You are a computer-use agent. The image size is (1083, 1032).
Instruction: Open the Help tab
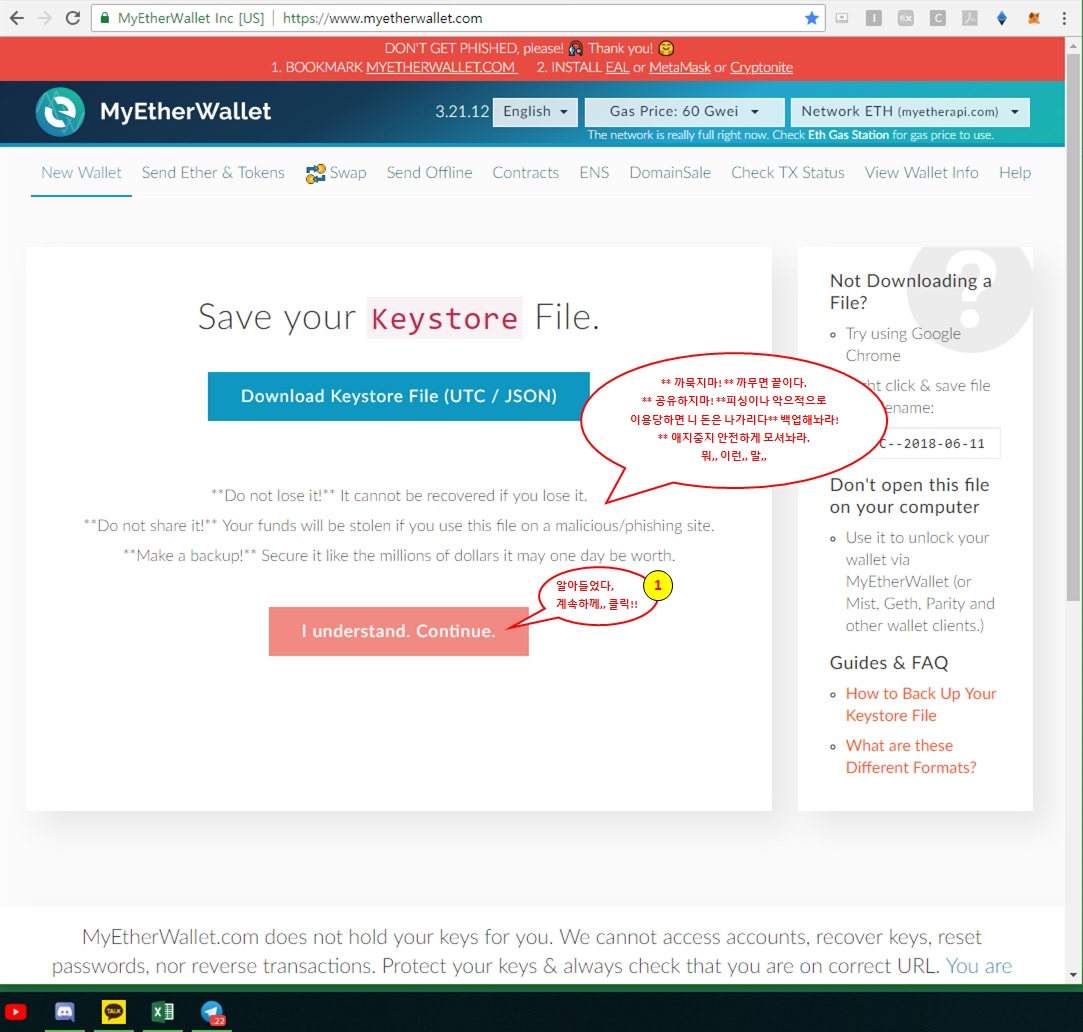tap(1014, 173)
